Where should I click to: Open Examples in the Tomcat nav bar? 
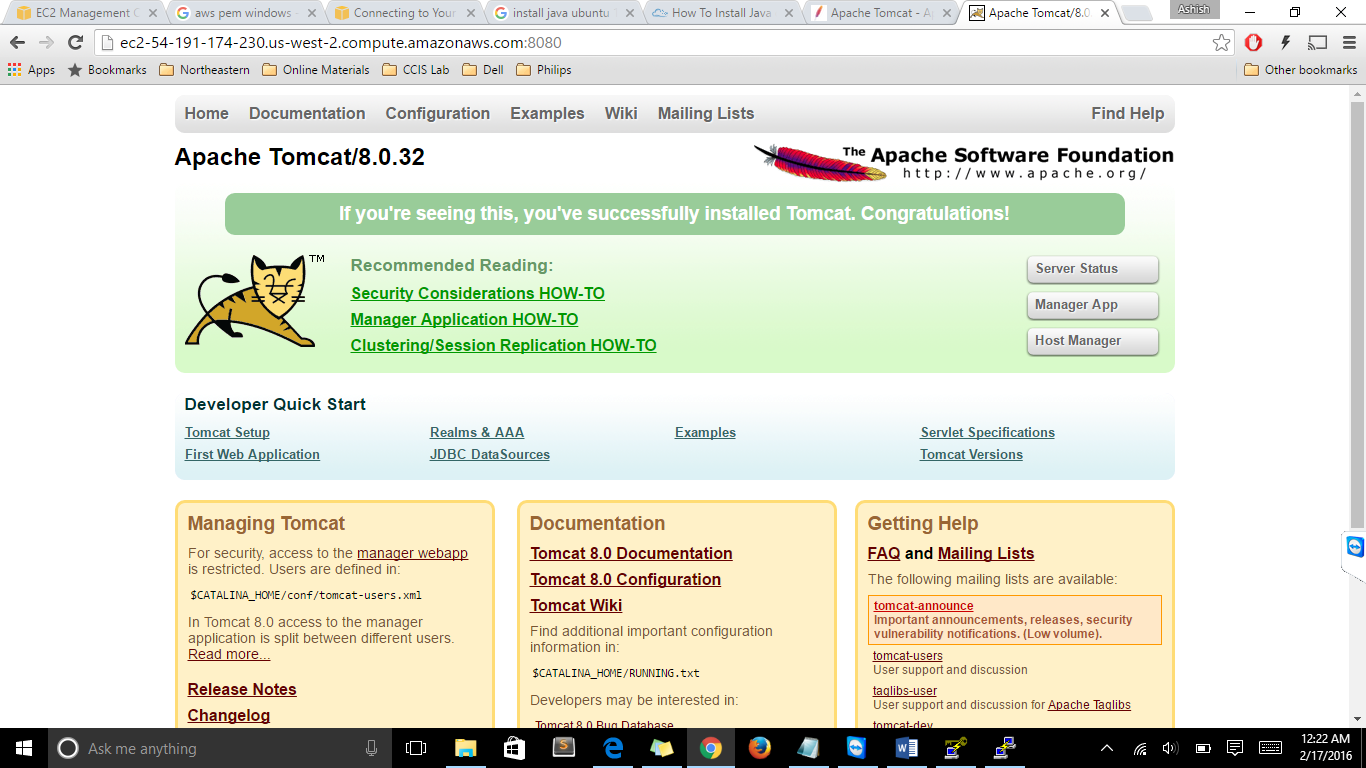point(547,114)
